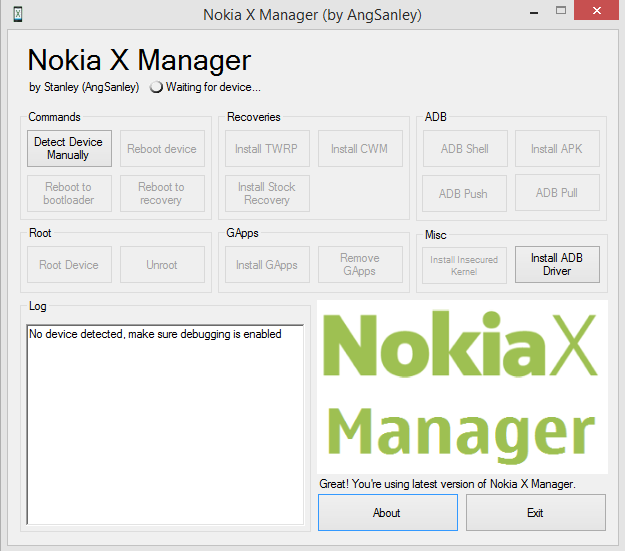This screenshot has height=551, width=625.
Task: Click the Nokia X Manager logo image
Action: pyautogui.click(x=462, y=387)
